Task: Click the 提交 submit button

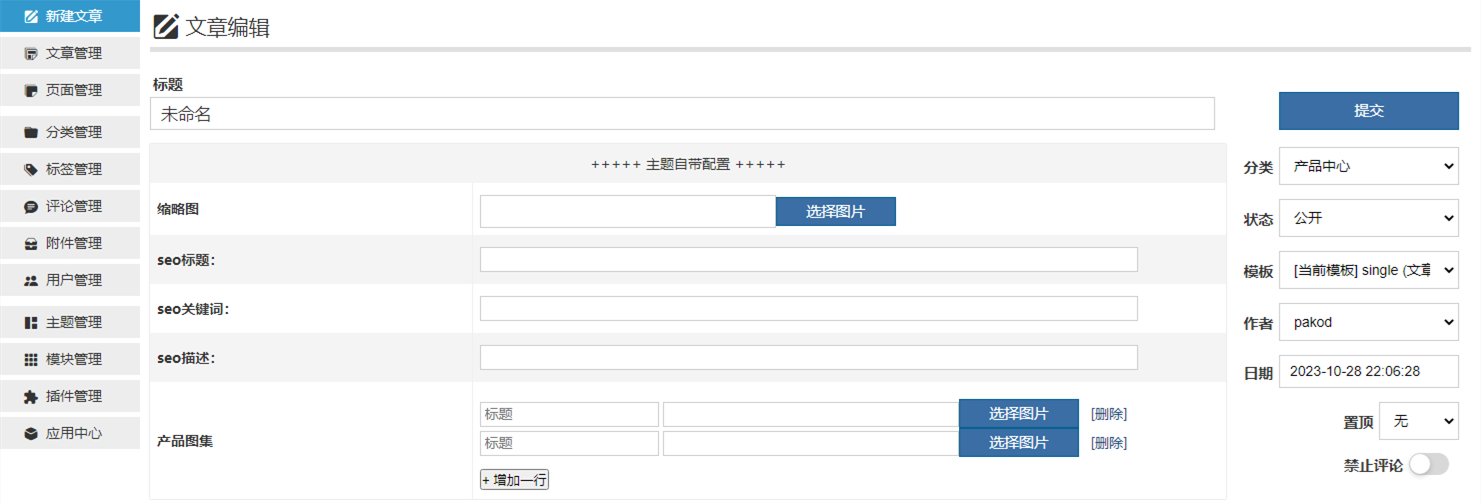Action: coord(1368,111)
